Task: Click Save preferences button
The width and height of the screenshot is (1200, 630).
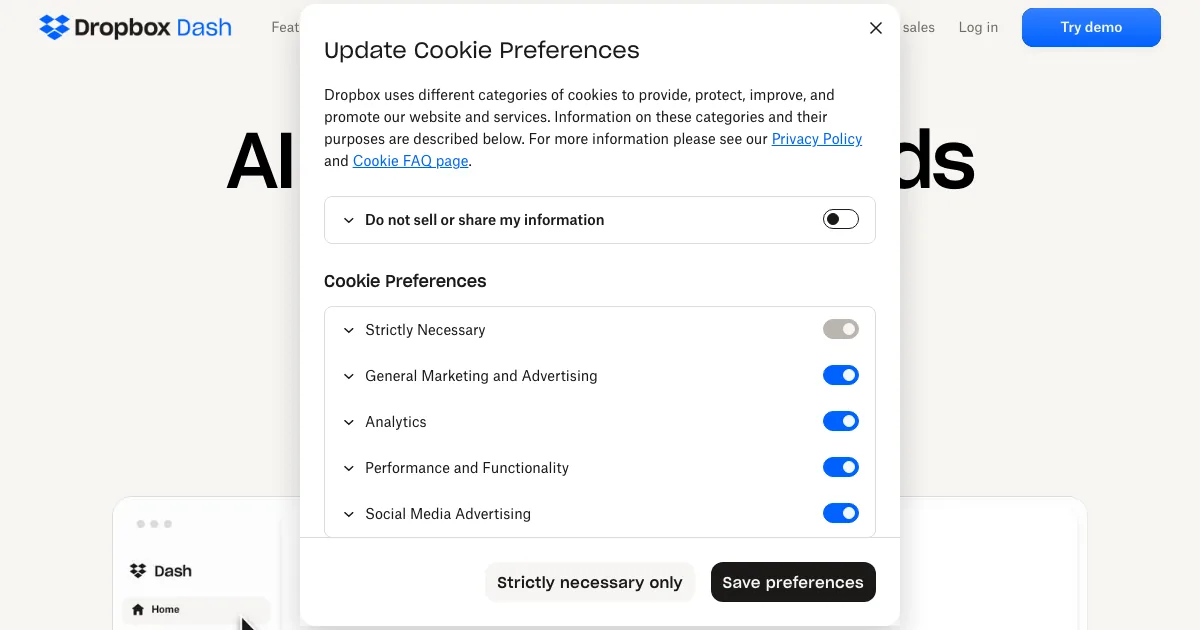Action: point(792,582)
